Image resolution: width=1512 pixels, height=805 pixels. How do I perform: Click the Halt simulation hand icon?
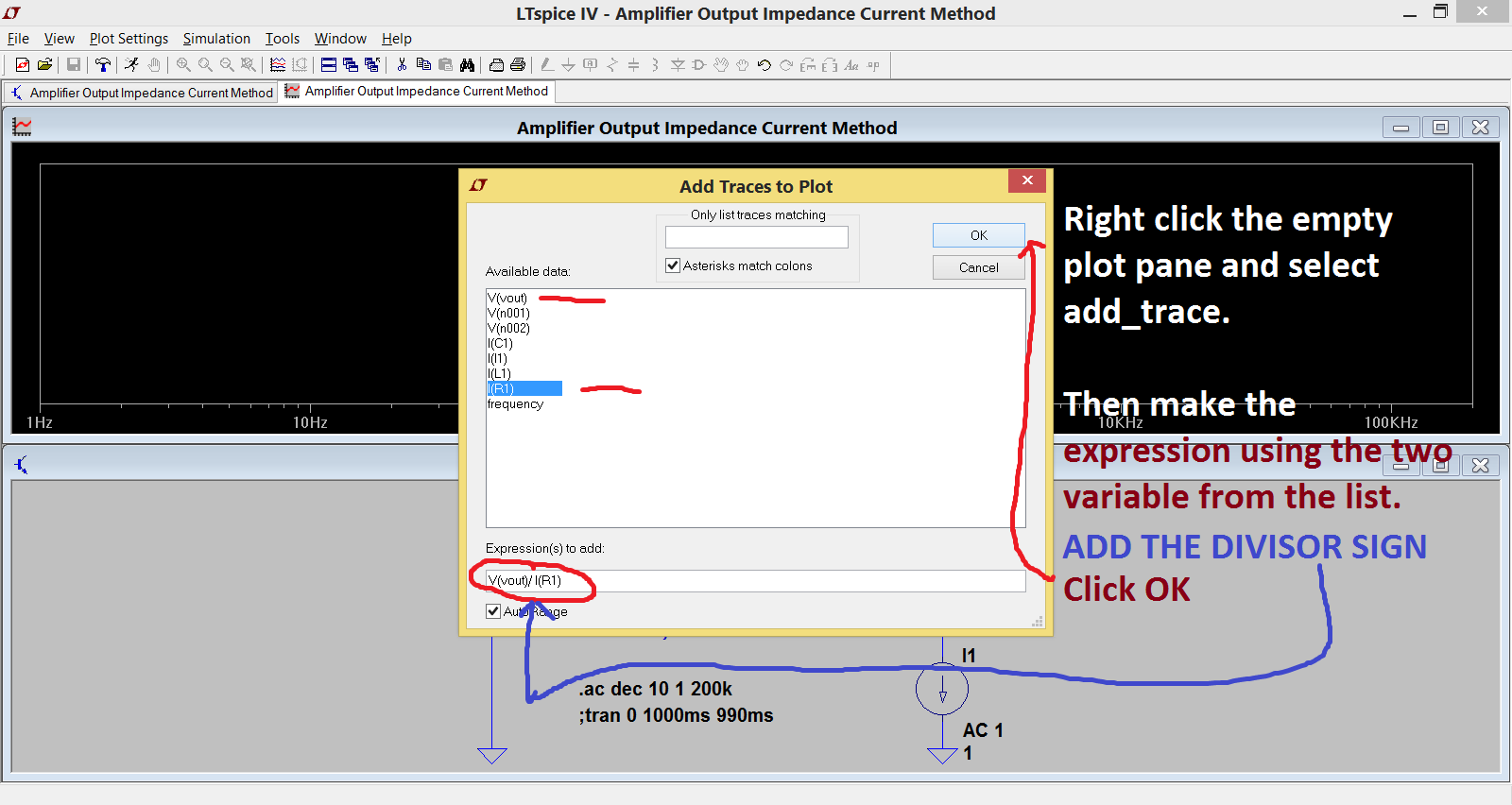point(153,64)
